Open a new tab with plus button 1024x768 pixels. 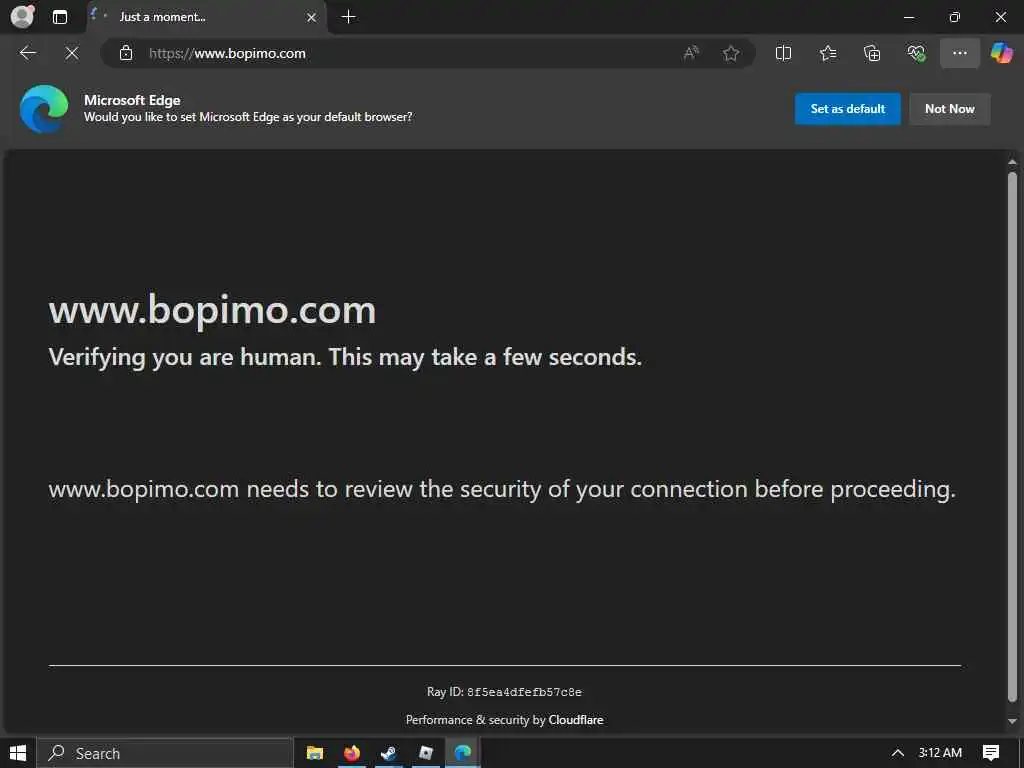click(349, 17)
